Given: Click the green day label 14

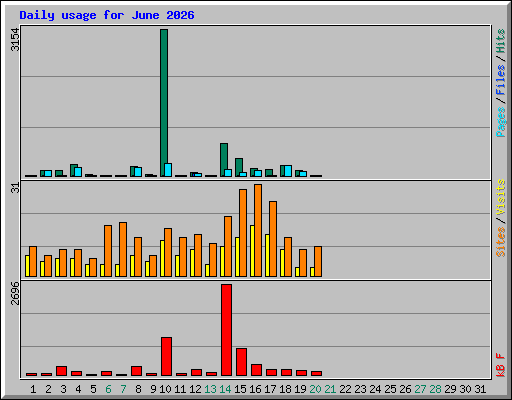Looking at the screenshot, I should click(x=225, y=389).
